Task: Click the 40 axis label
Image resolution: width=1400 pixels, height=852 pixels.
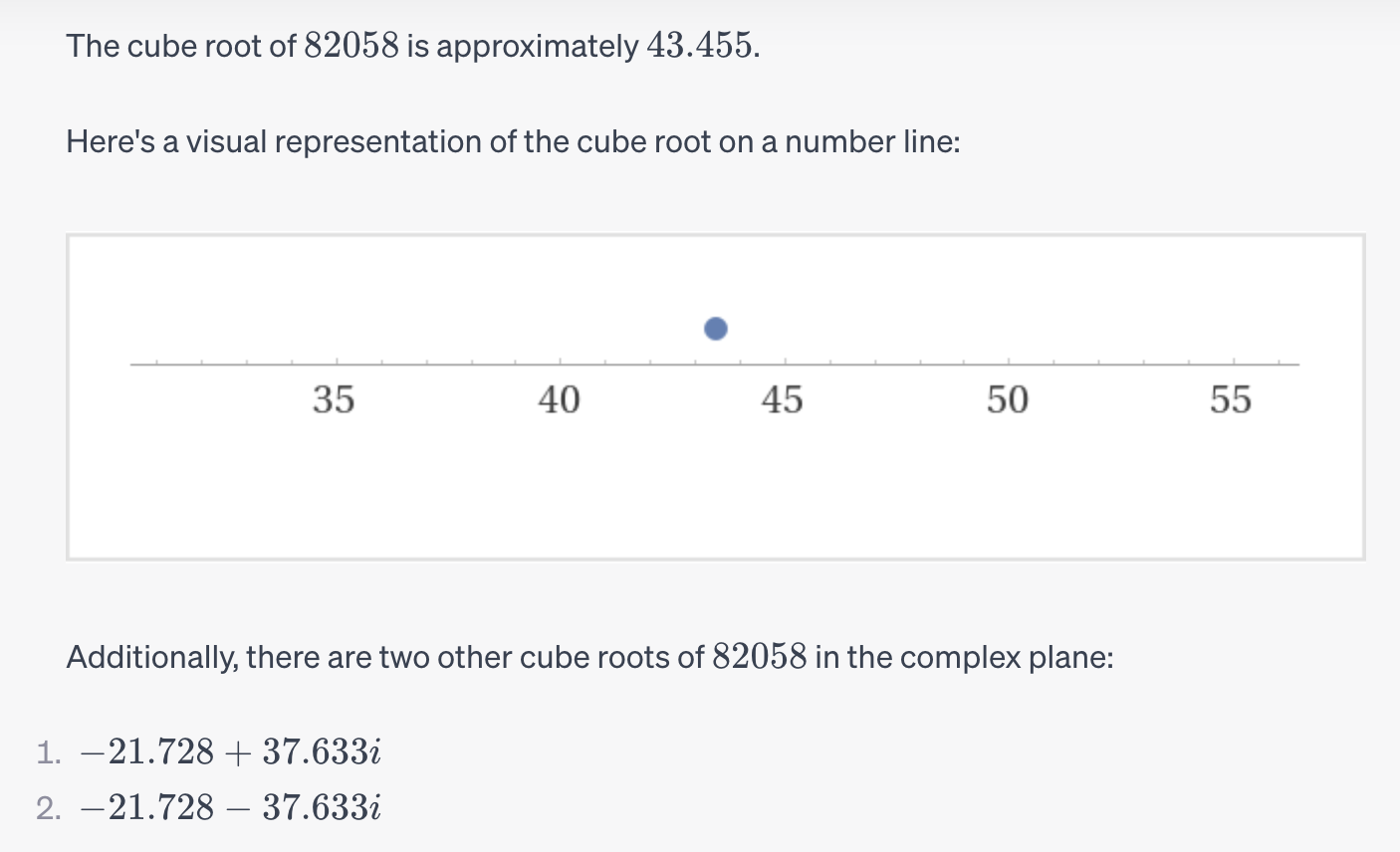Action: 559,400
